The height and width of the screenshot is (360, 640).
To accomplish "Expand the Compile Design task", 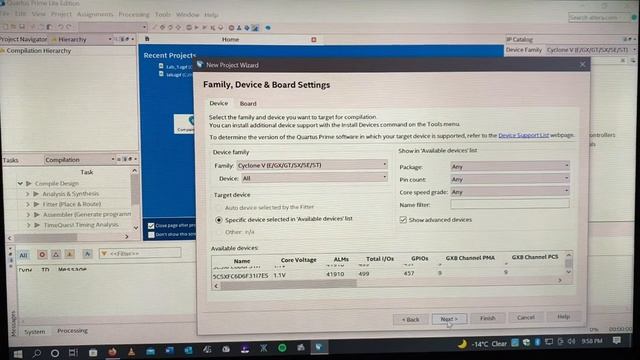I will [x=20, y=184].
